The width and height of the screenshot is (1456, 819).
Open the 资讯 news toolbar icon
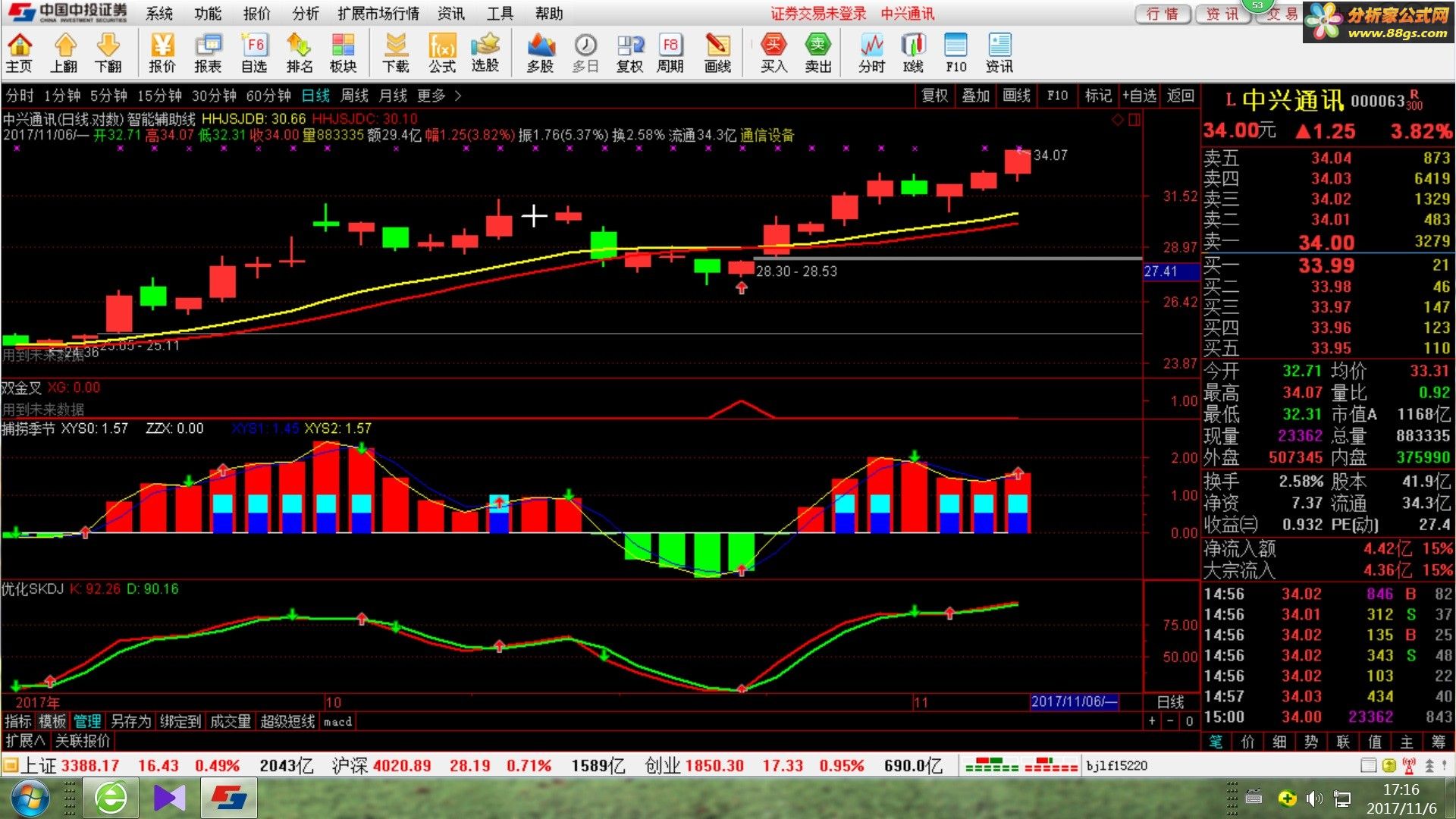coord(999,54)
